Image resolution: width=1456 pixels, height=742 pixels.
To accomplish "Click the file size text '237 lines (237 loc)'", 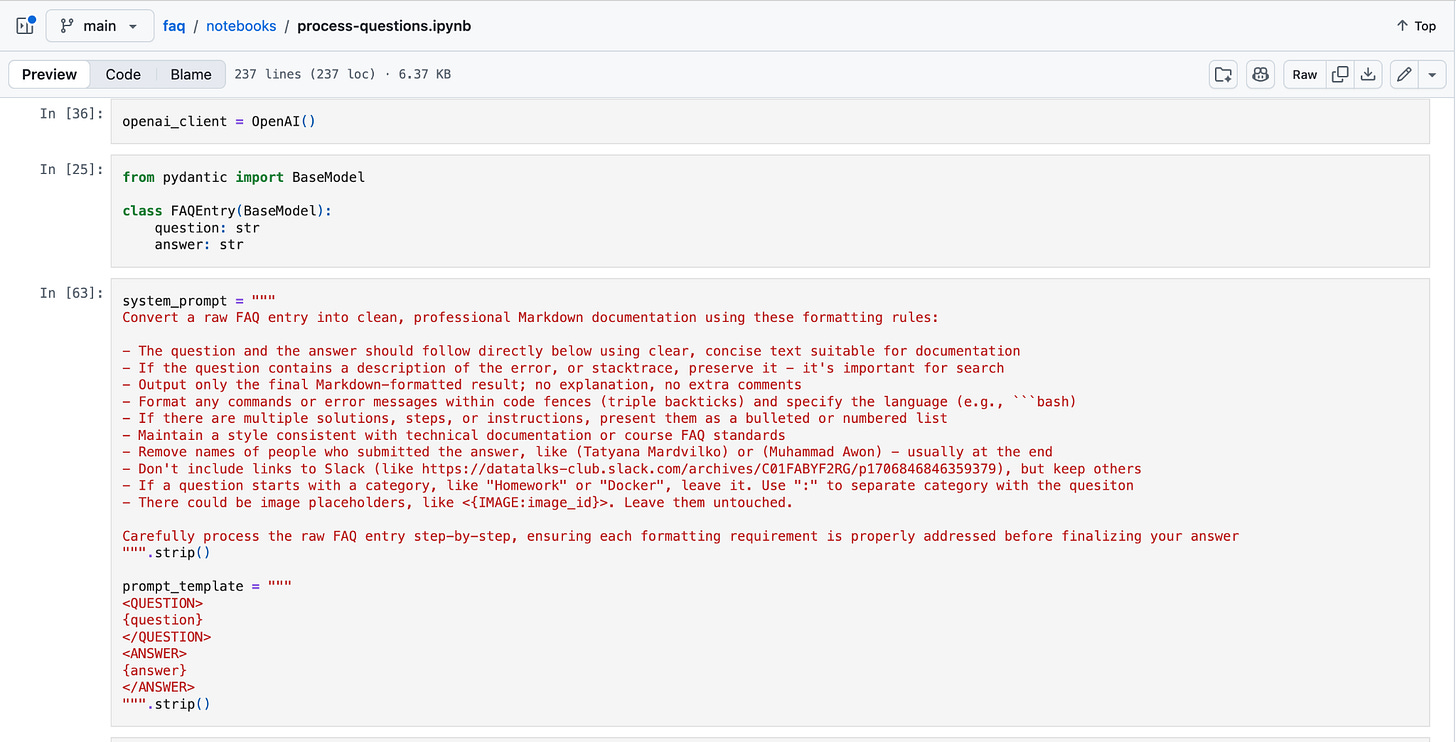I will click(304, 74).
